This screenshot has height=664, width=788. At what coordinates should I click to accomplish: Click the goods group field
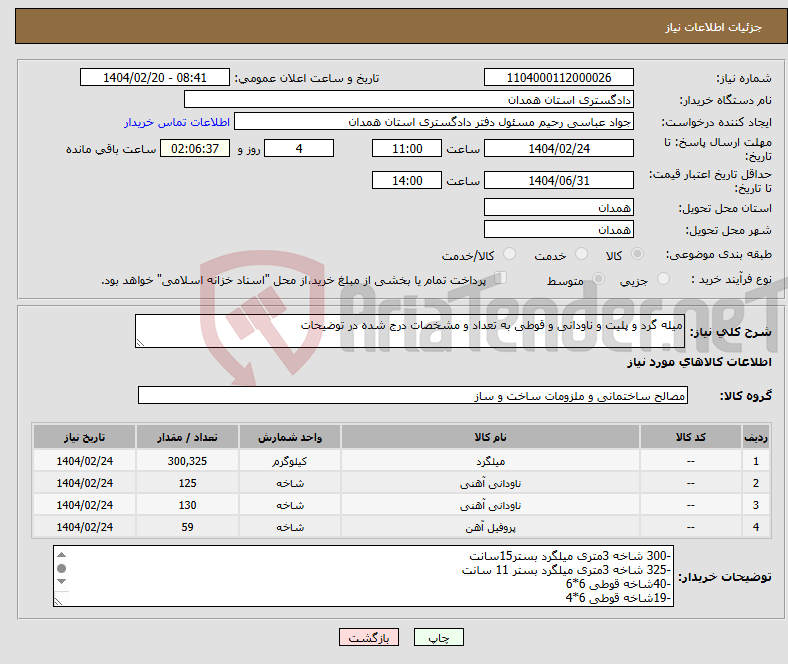point(413,395)
